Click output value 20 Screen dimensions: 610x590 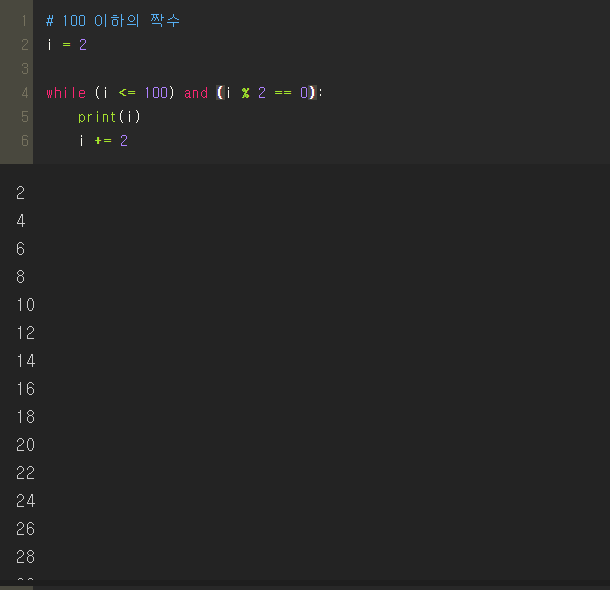[x=26, y=445]
